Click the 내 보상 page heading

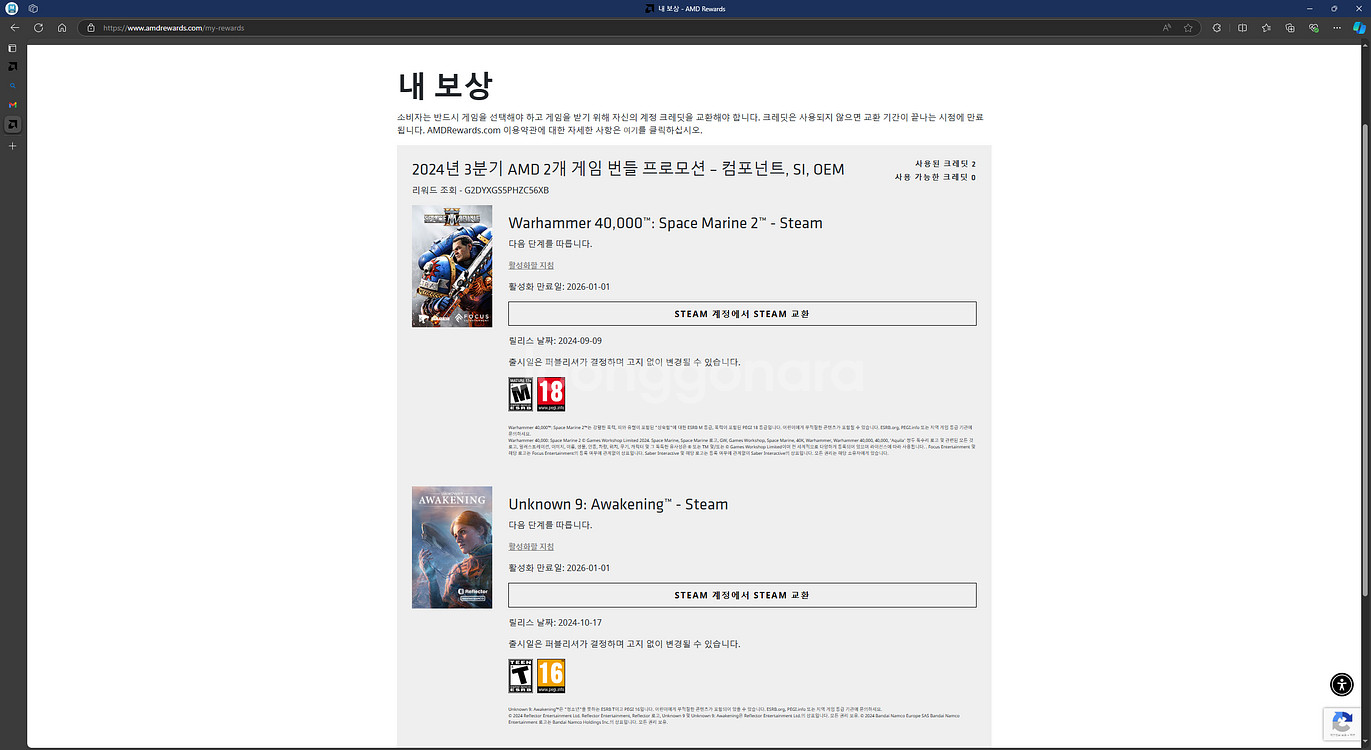(444, 86)
